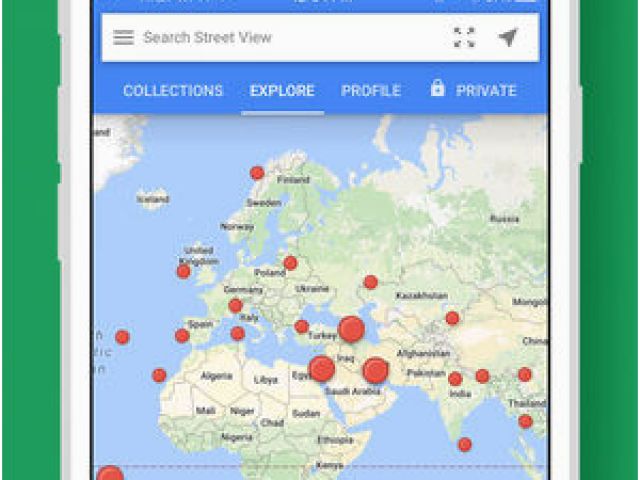Tap the red marker below China label
The width and height of the screenshot is (640, 480).
pos(525,374)
